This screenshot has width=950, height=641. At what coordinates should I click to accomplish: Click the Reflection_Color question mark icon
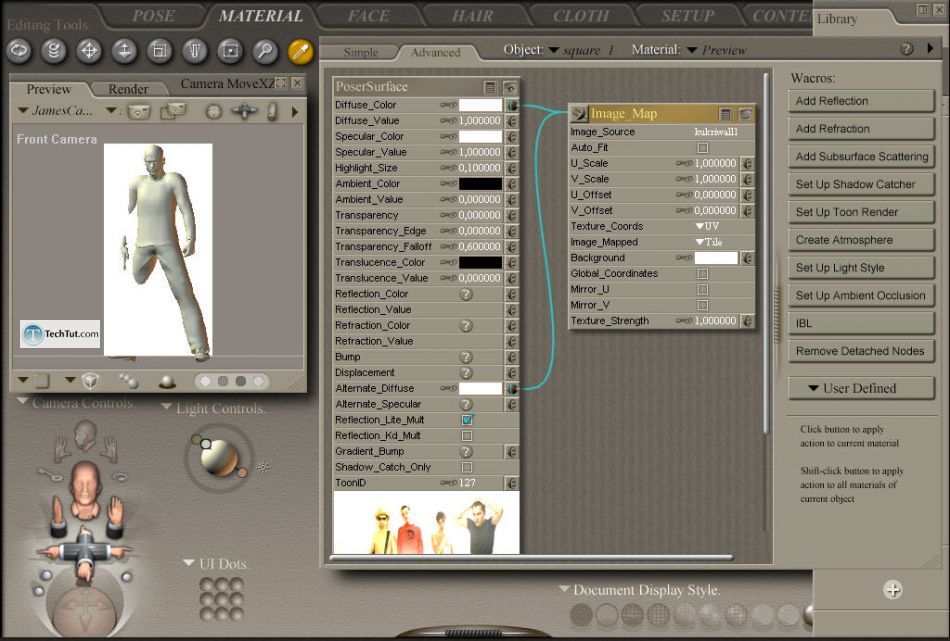(465, 294)
